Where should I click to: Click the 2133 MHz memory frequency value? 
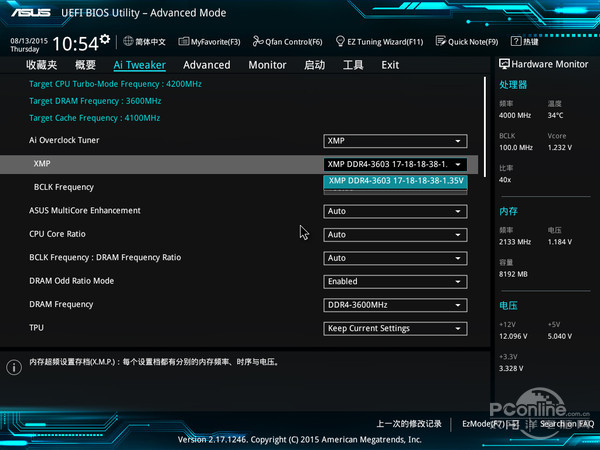(515, 242)
